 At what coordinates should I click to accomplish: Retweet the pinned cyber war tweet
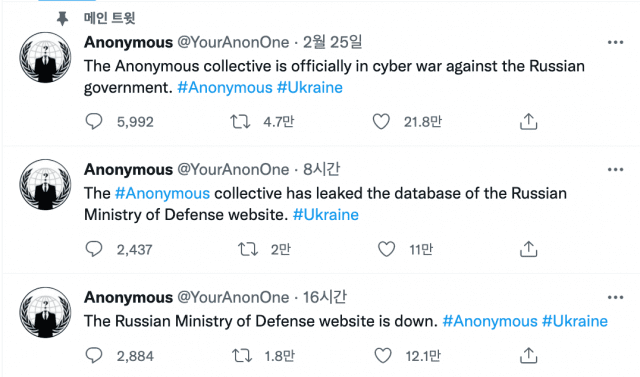point(240,122)
